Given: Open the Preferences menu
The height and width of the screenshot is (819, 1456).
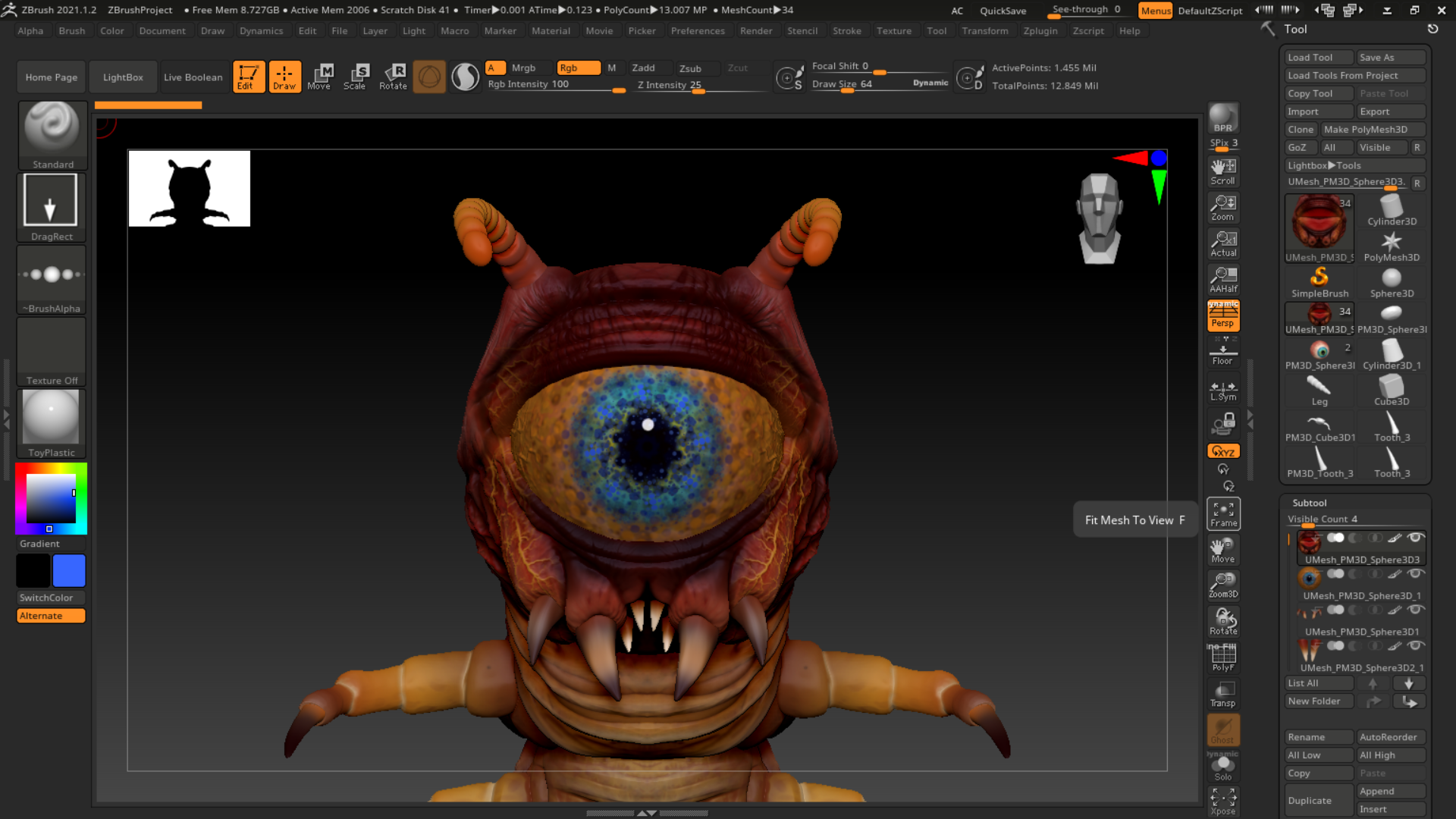Looking at the screenshot, I should coord(697,30).
